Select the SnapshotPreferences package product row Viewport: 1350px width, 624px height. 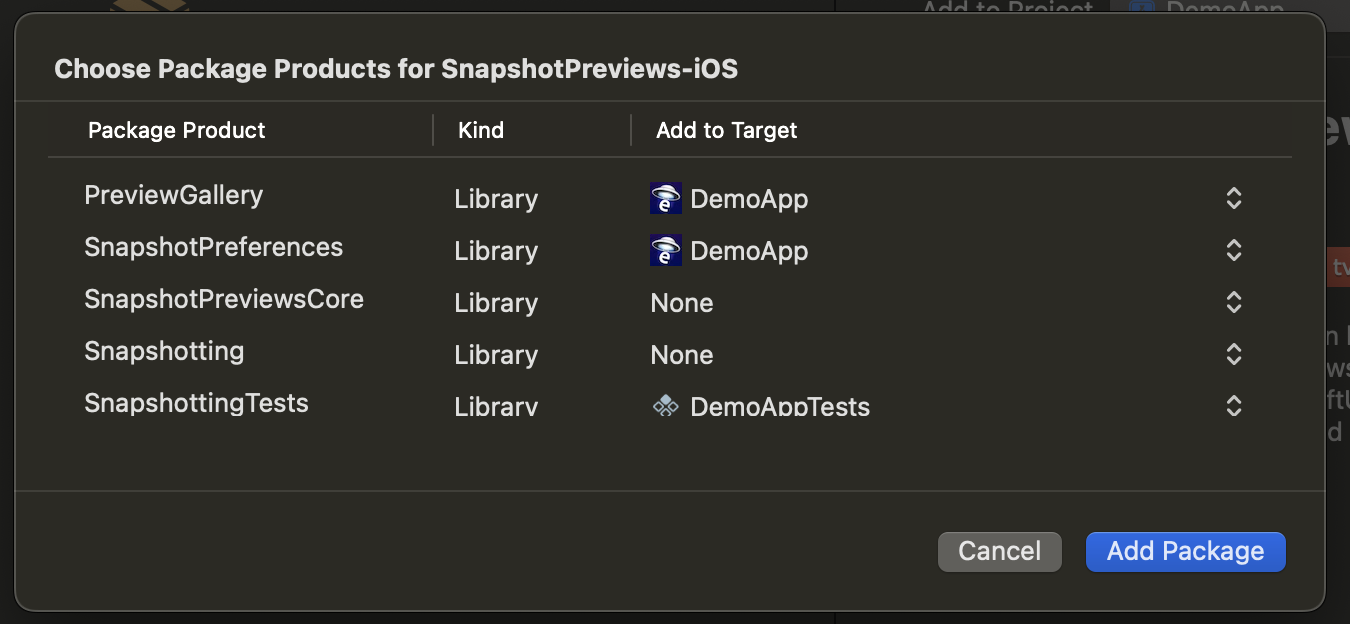(x=213, y=248)
